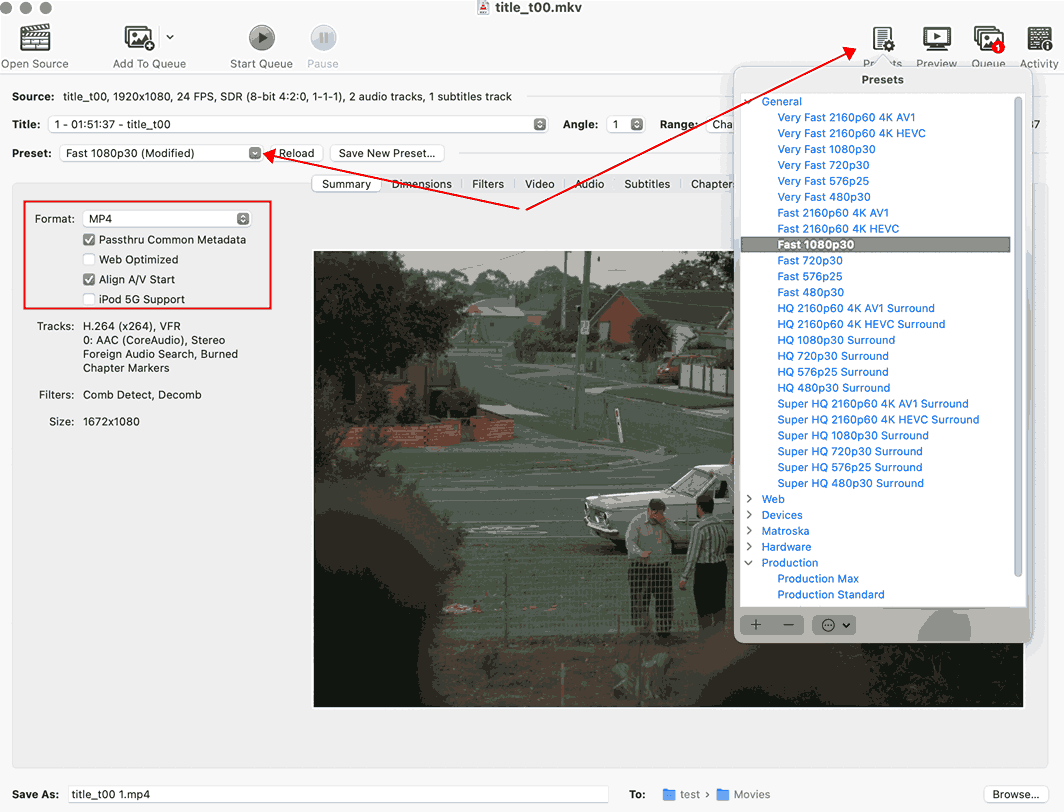Switch to the Dimensions tab
The height and width of the screenshot is (812, 1064).
coord(421,184)
